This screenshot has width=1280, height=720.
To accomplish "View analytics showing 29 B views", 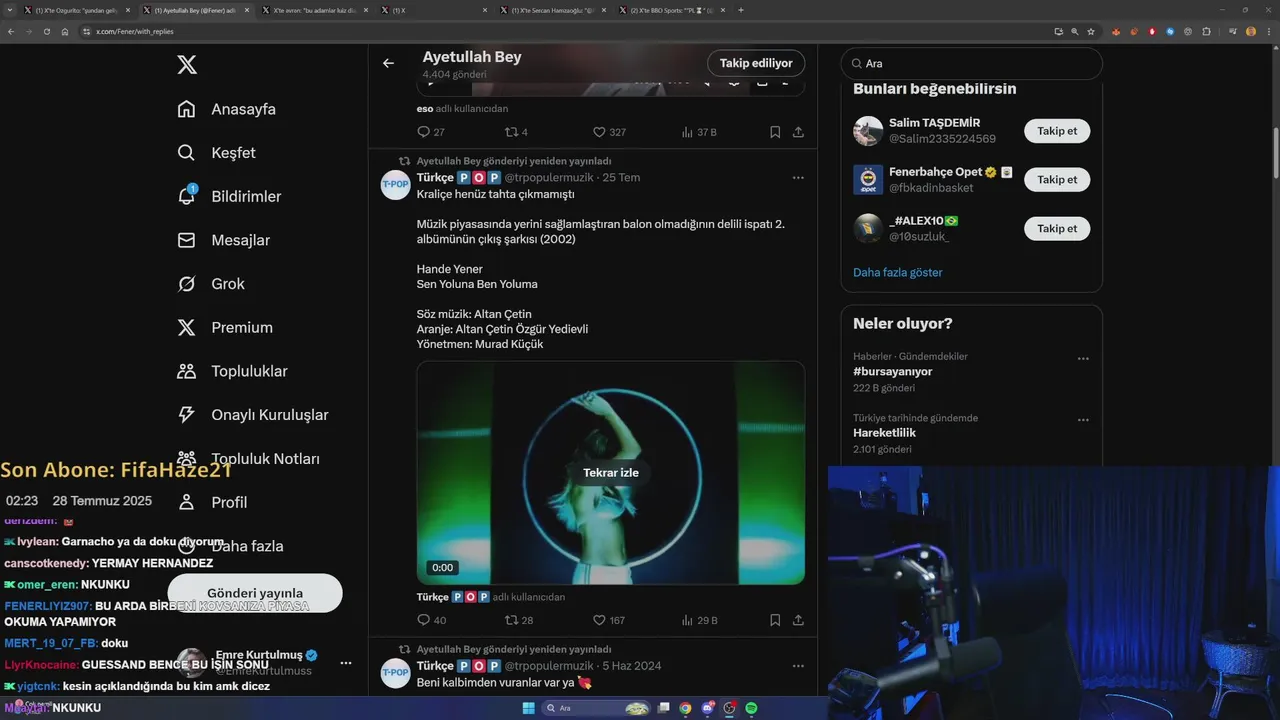I will pos(699,620).
